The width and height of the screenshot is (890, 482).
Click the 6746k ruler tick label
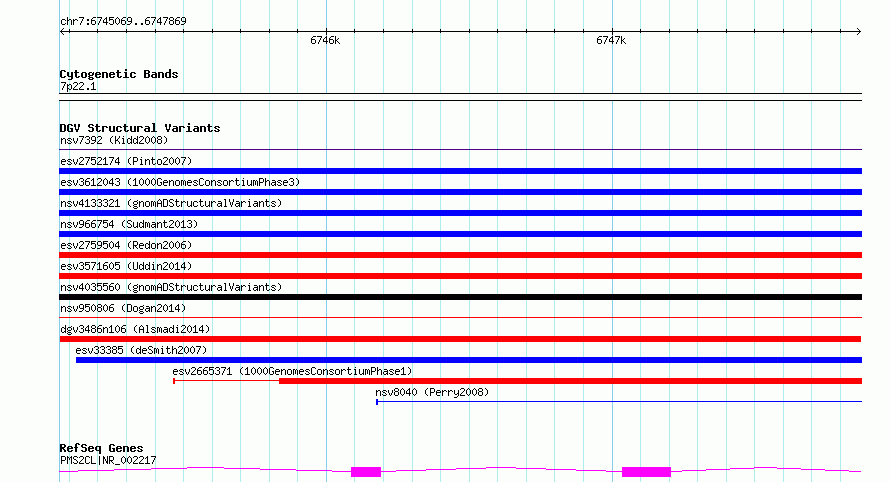point(325,40)
